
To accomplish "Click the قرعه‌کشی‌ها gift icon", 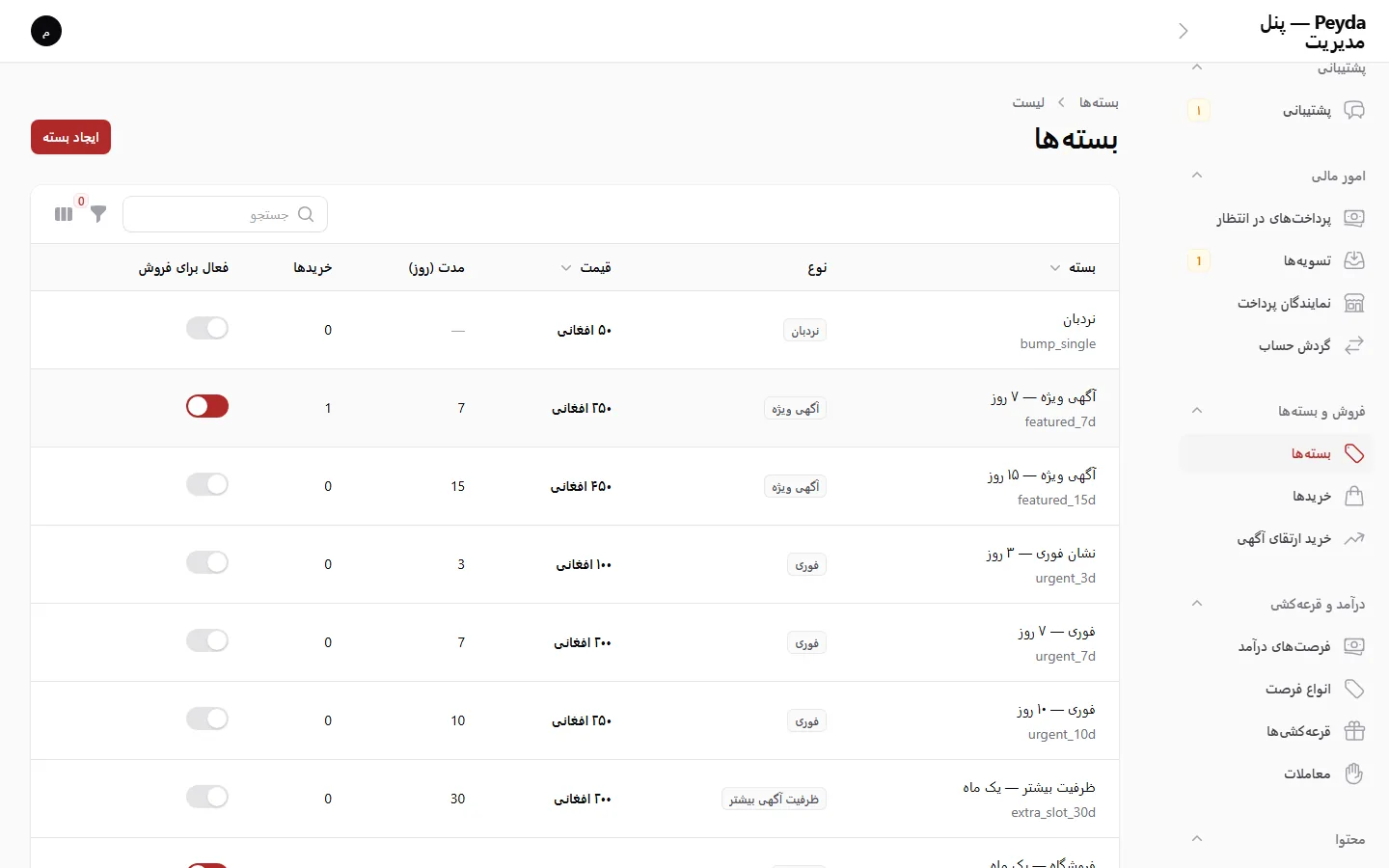I will (x=1354, y=731).
